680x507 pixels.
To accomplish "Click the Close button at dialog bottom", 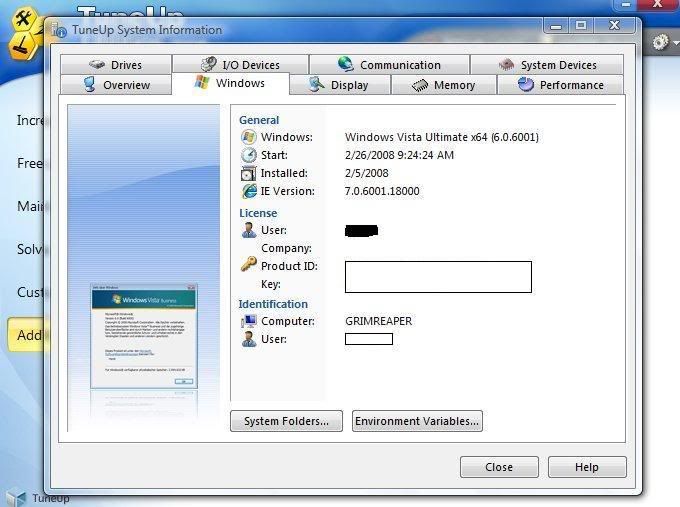I will [x=499, y=467].
